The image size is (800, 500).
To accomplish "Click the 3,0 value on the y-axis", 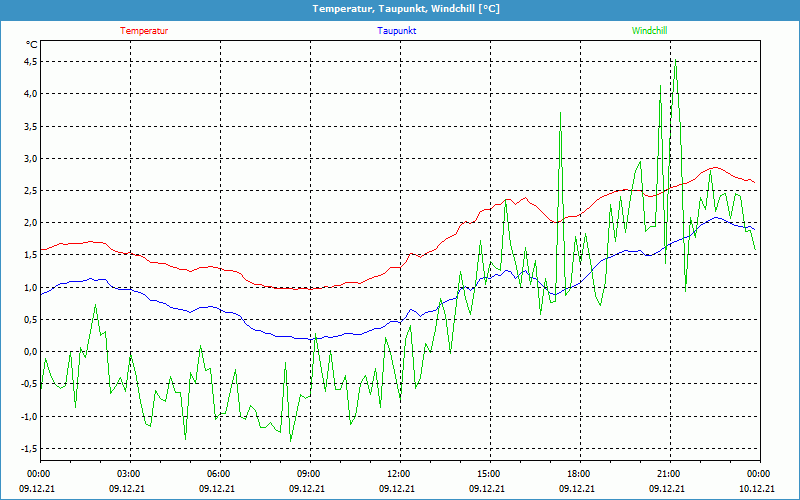I will coord(29,158).
